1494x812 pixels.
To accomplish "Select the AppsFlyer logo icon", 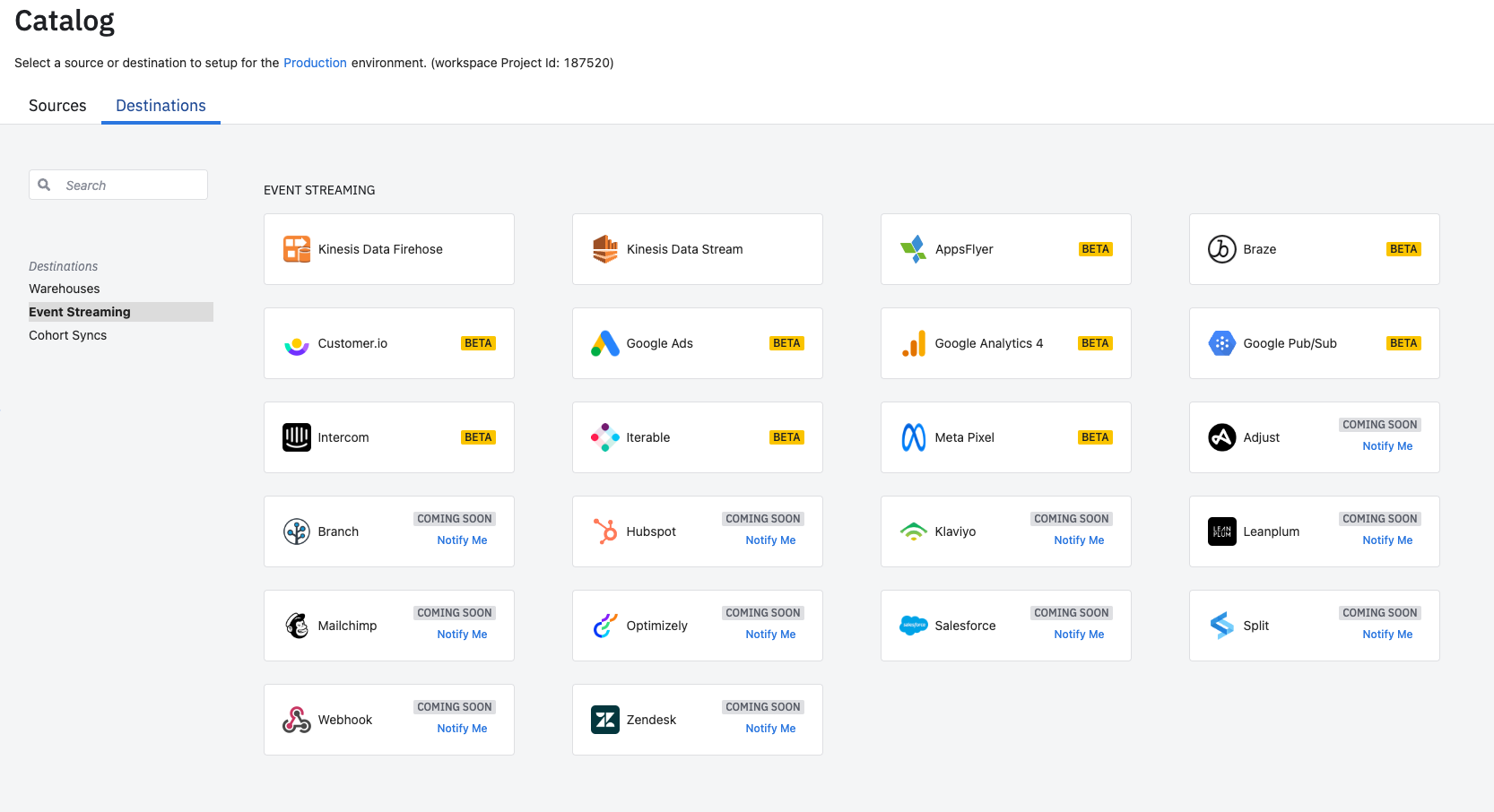I will click(x=914, y=249).
